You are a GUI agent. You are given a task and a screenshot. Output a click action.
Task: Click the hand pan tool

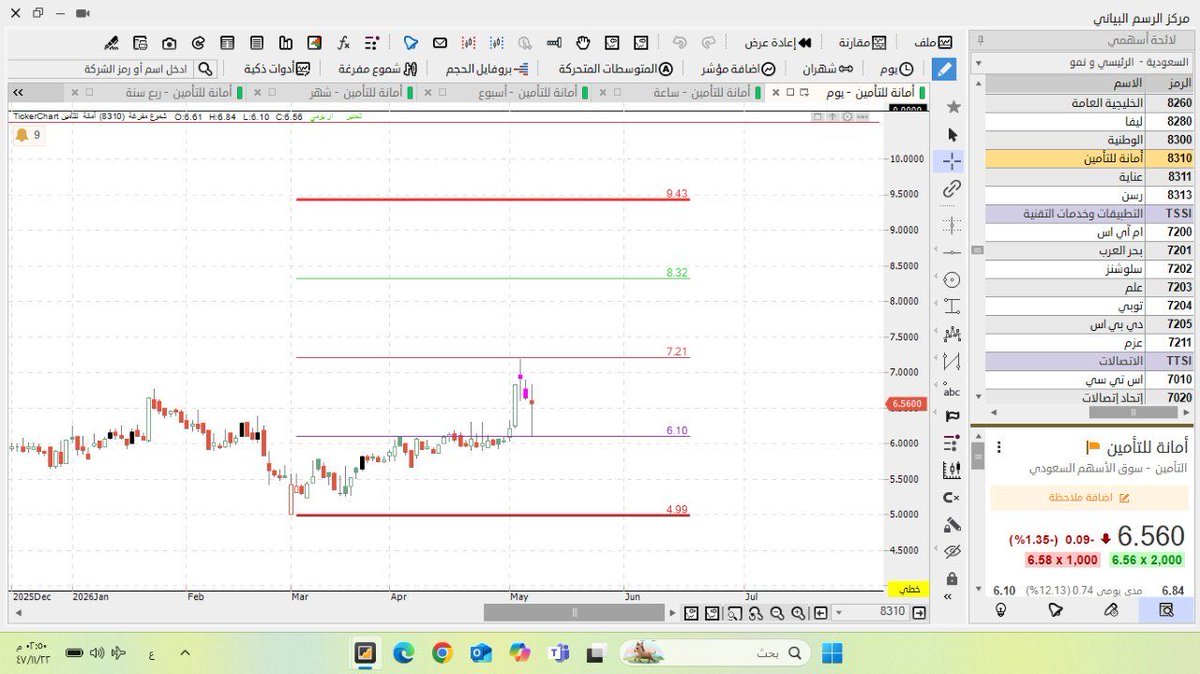[x=584, y=43]
